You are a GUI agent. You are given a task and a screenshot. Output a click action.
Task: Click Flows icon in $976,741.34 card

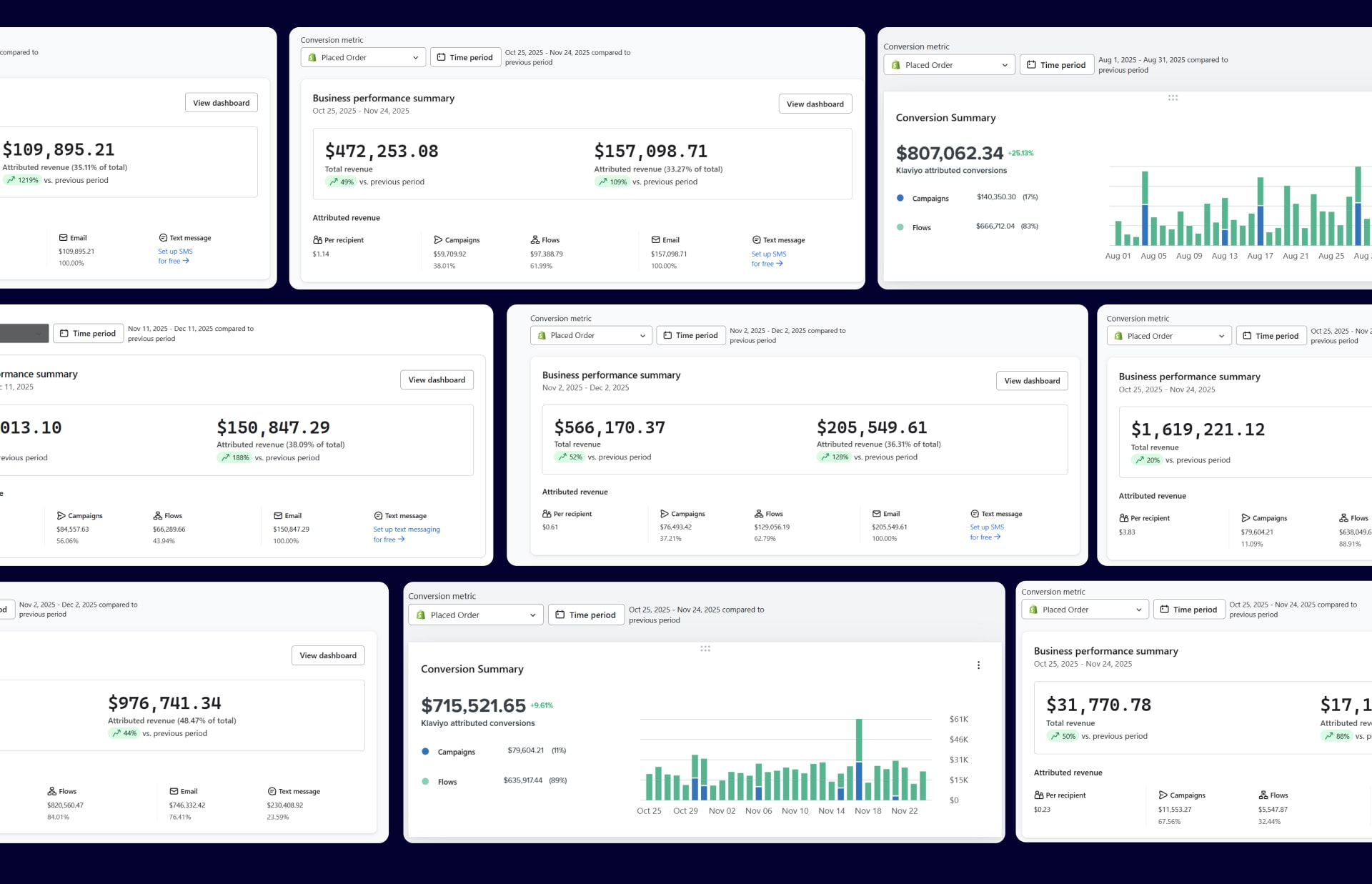51,791
